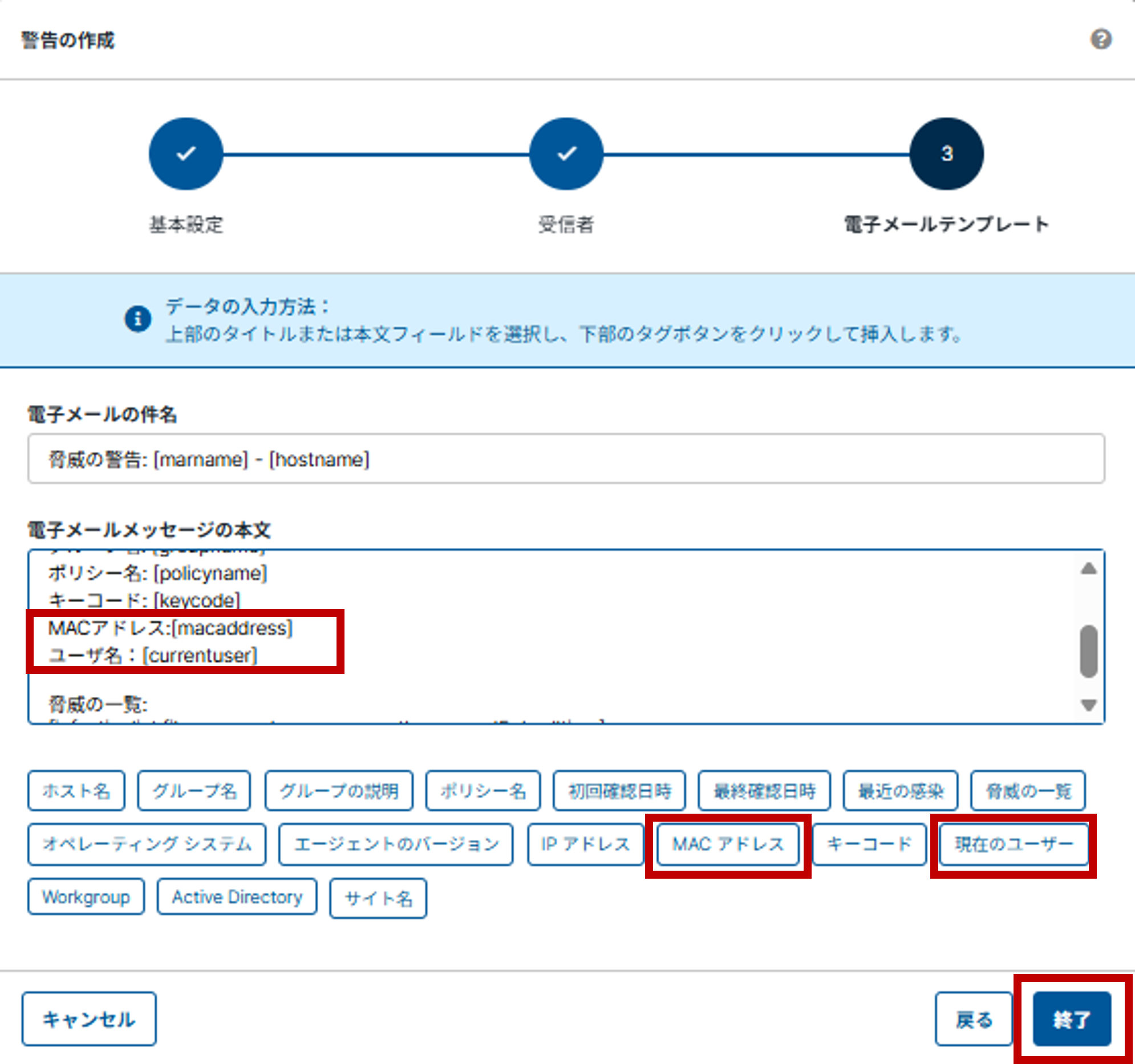
Task: Click the blue info icon
Action: tap(137, 319)
